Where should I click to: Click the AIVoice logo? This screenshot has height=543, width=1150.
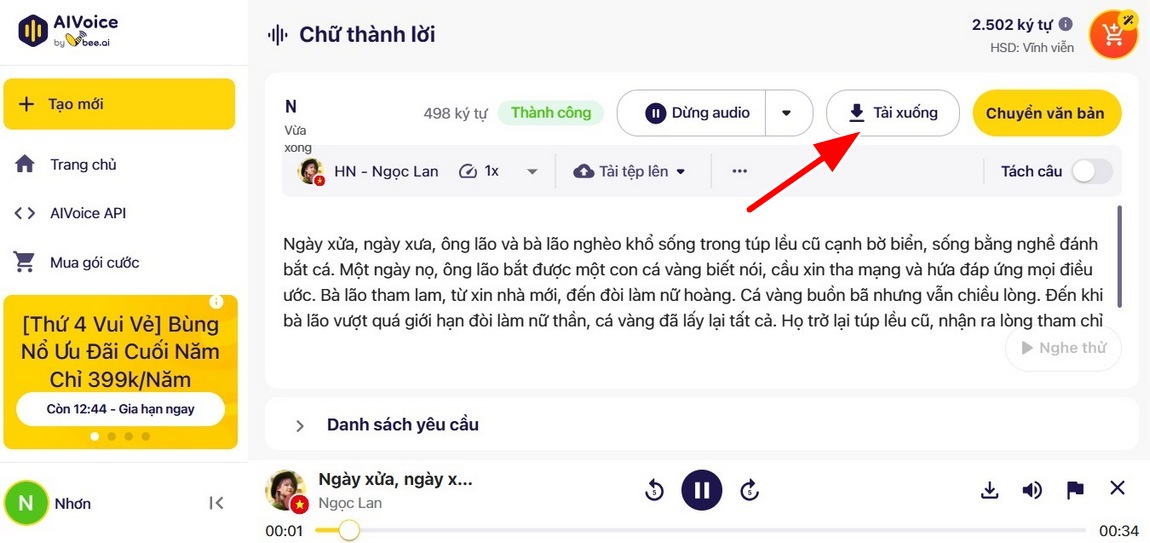pyautogui.click(x=68, y=31)
